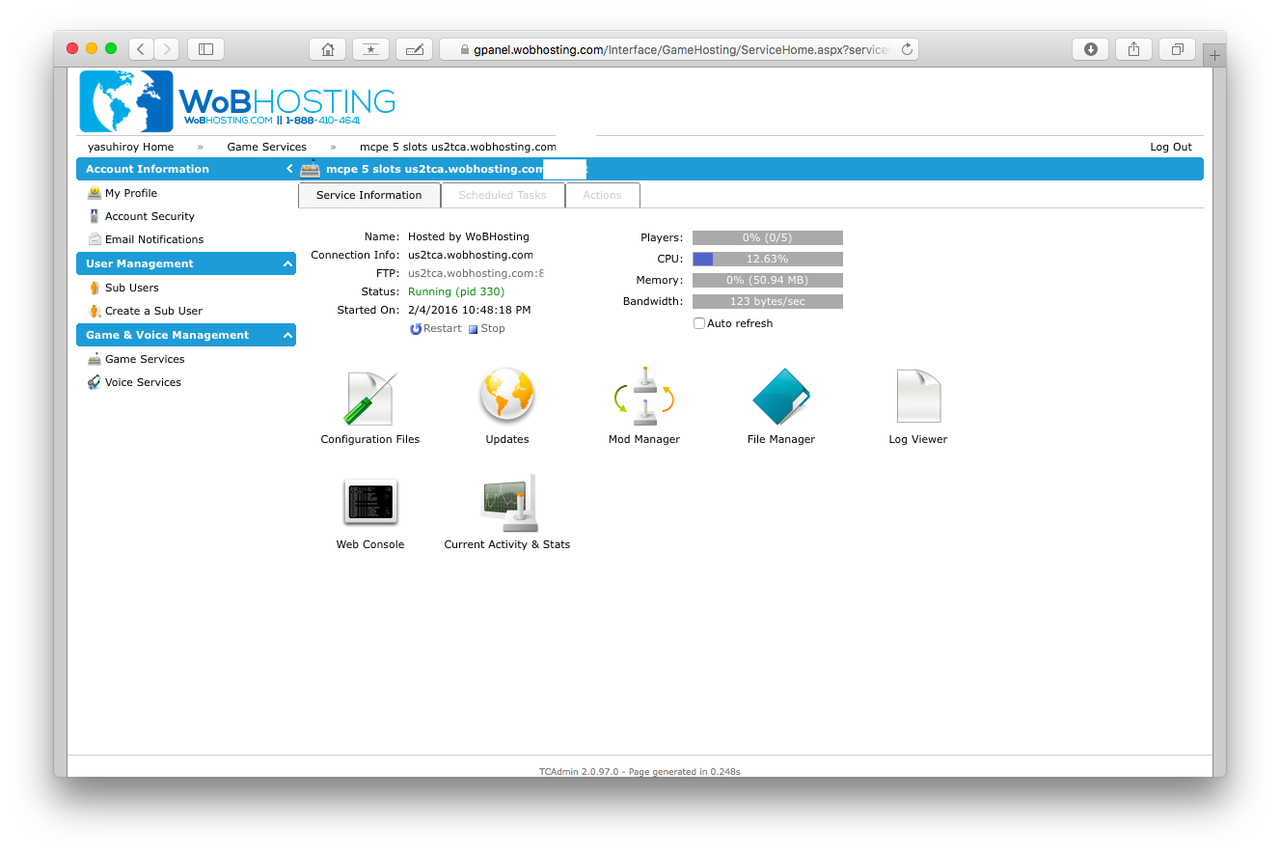Select the Service Information tab
The image size is (1280, 854).
(x=369, y=195)
